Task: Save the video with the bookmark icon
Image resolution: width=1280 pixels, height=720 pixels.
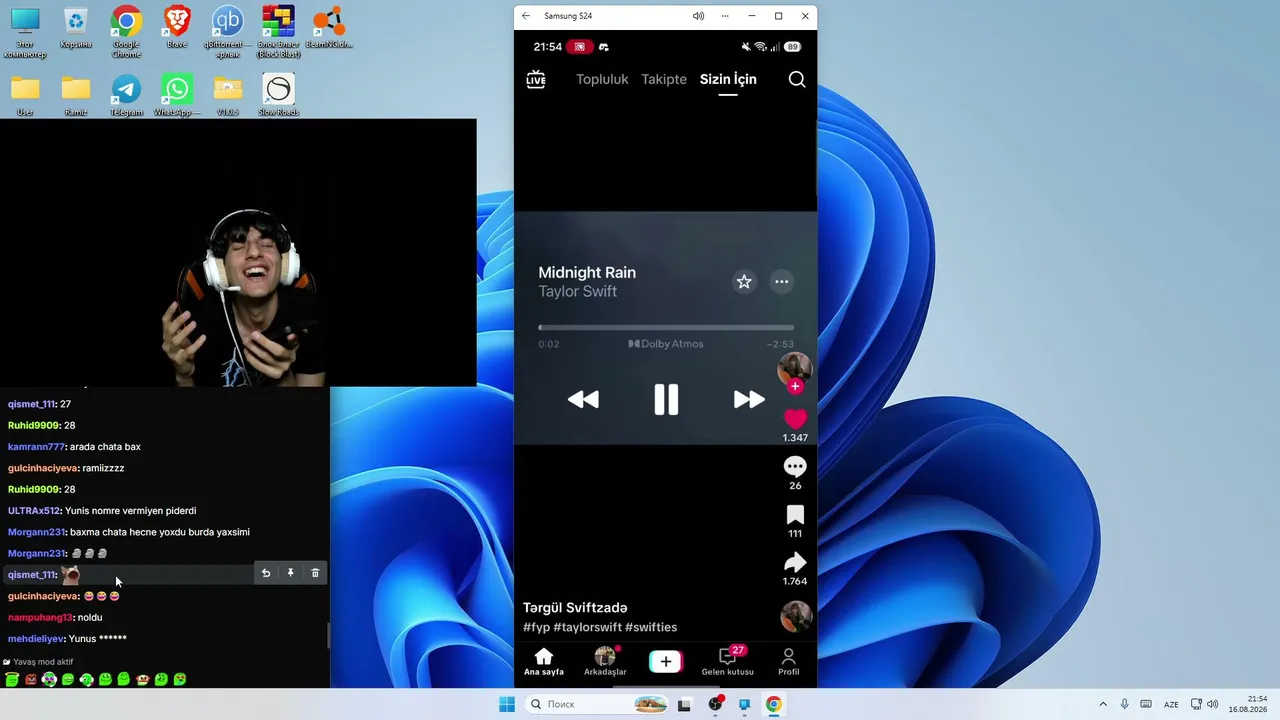Action: pyautogui.click(x=795, y=514)
